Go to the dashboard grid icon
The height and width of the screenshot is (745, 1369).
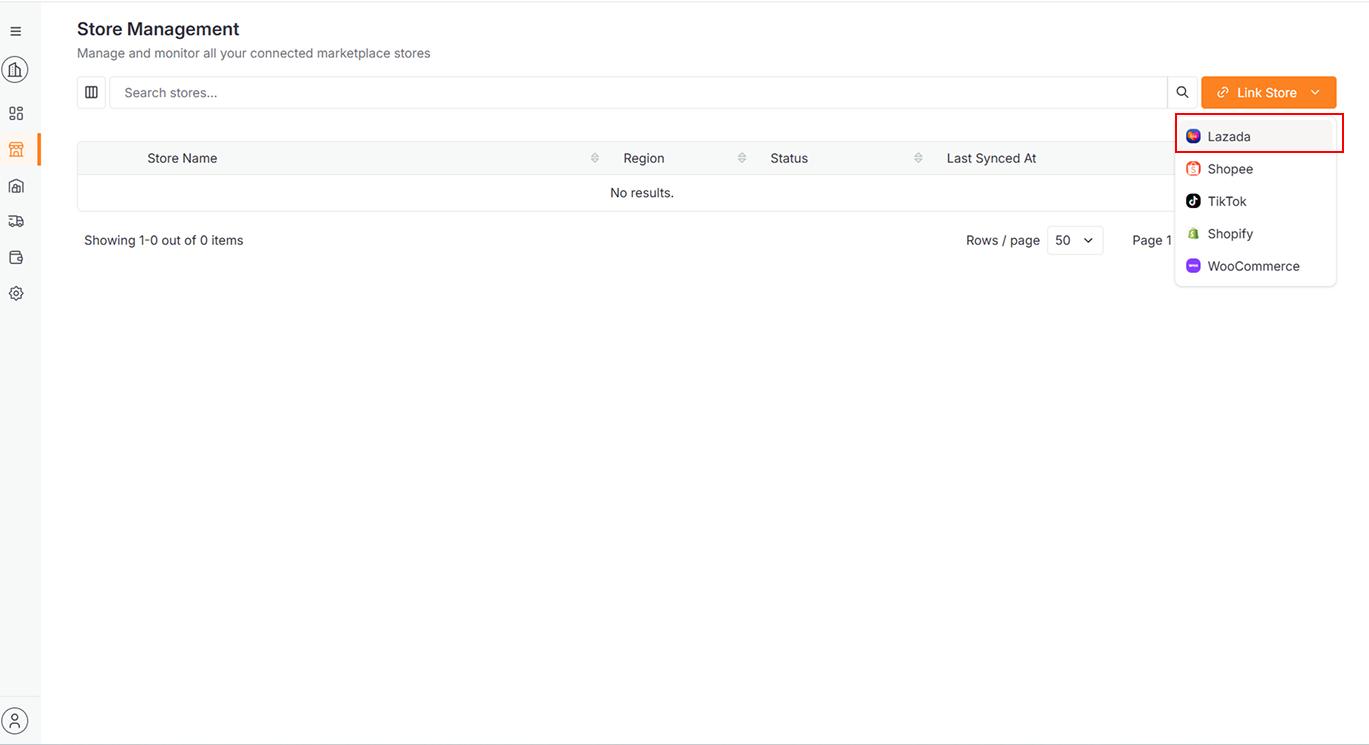click(16, 114)
